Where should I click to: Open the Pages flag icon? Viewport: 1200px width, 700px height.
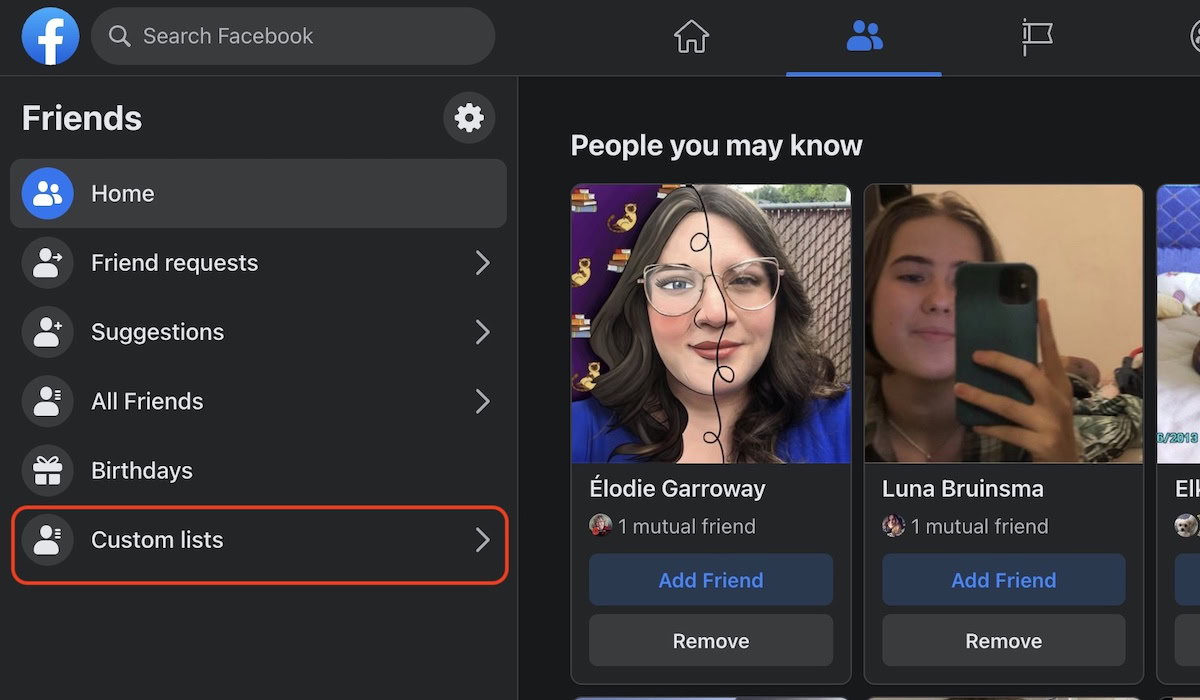[x=1037, y=37]
